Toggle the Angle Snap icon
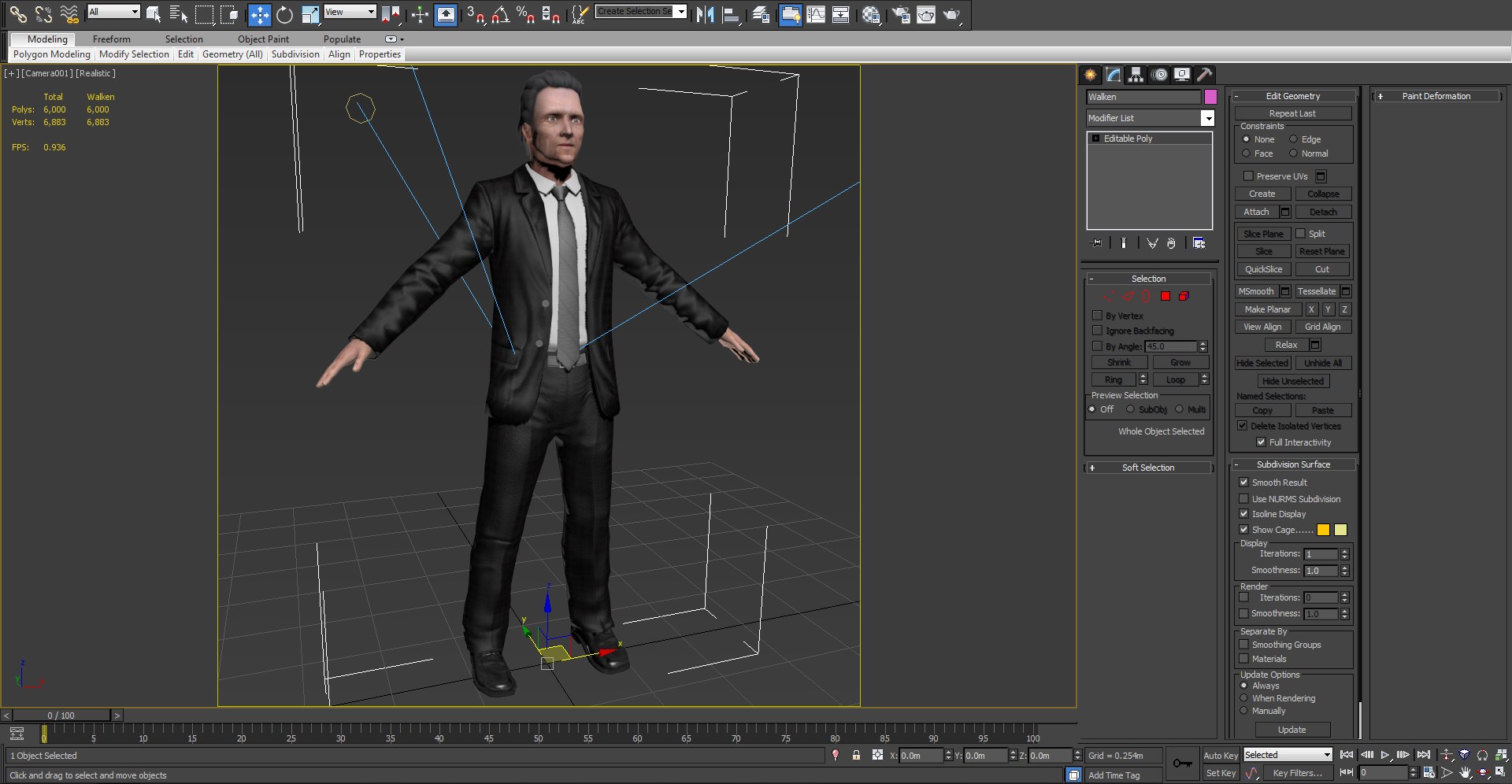 point(500,14)
